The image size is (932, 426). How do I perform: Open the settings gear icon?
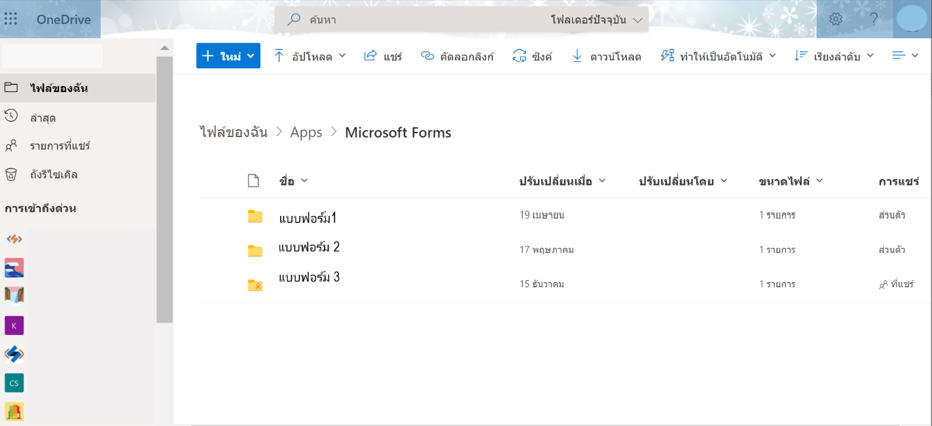point(836,19)
